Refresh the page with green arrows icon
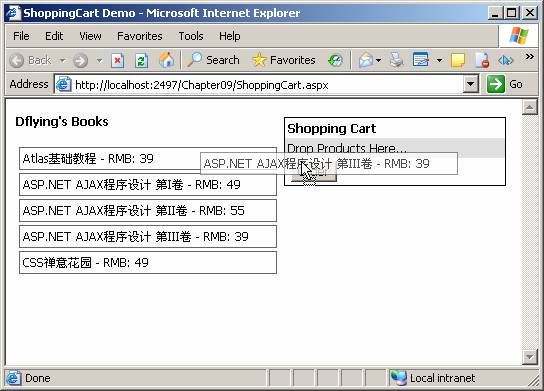The height and width of the screenshot is (391, 544). point(141,60)
